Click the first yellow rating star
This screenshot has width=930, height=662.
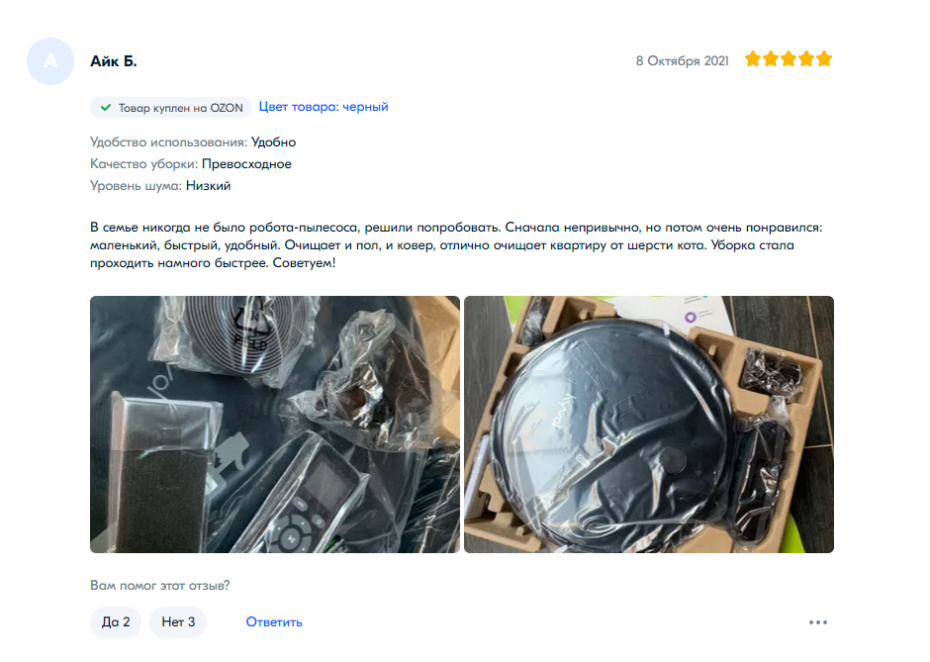pyautogui.click(x=753, y=59)
